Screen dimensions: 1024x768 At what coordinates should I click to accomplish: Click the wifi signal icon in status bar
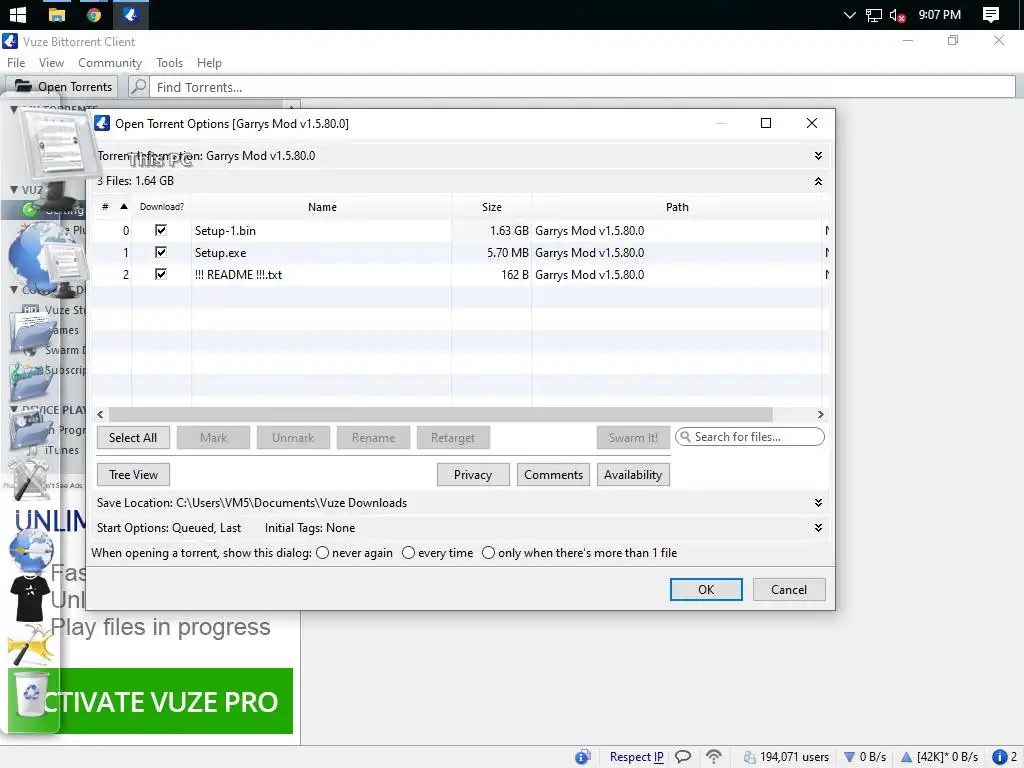pyautogui.click(x=714, y=756)
